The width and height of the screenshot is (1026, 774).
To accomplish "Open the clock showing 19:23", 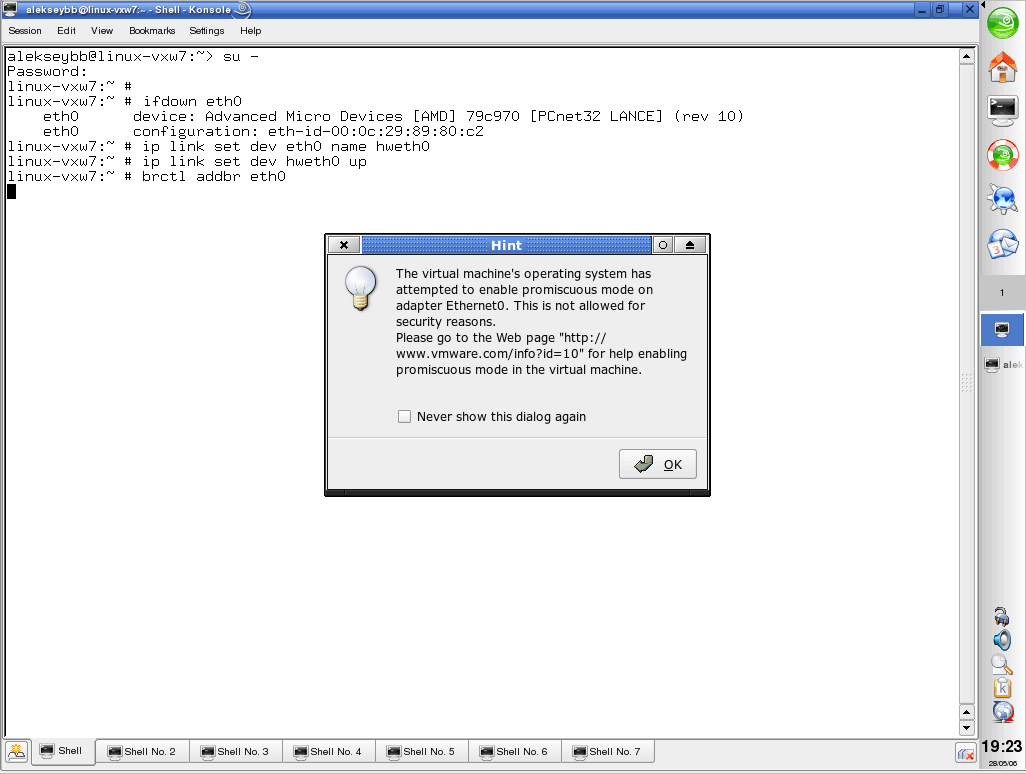I will pyautogui.click(x=1002, y=747).
